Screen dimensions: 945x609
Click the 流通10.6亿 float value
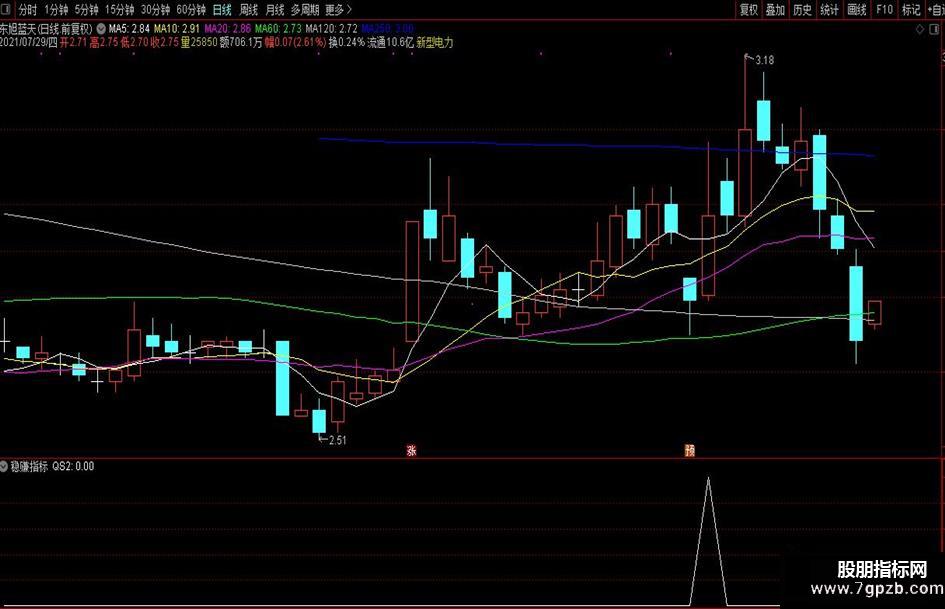391,42
